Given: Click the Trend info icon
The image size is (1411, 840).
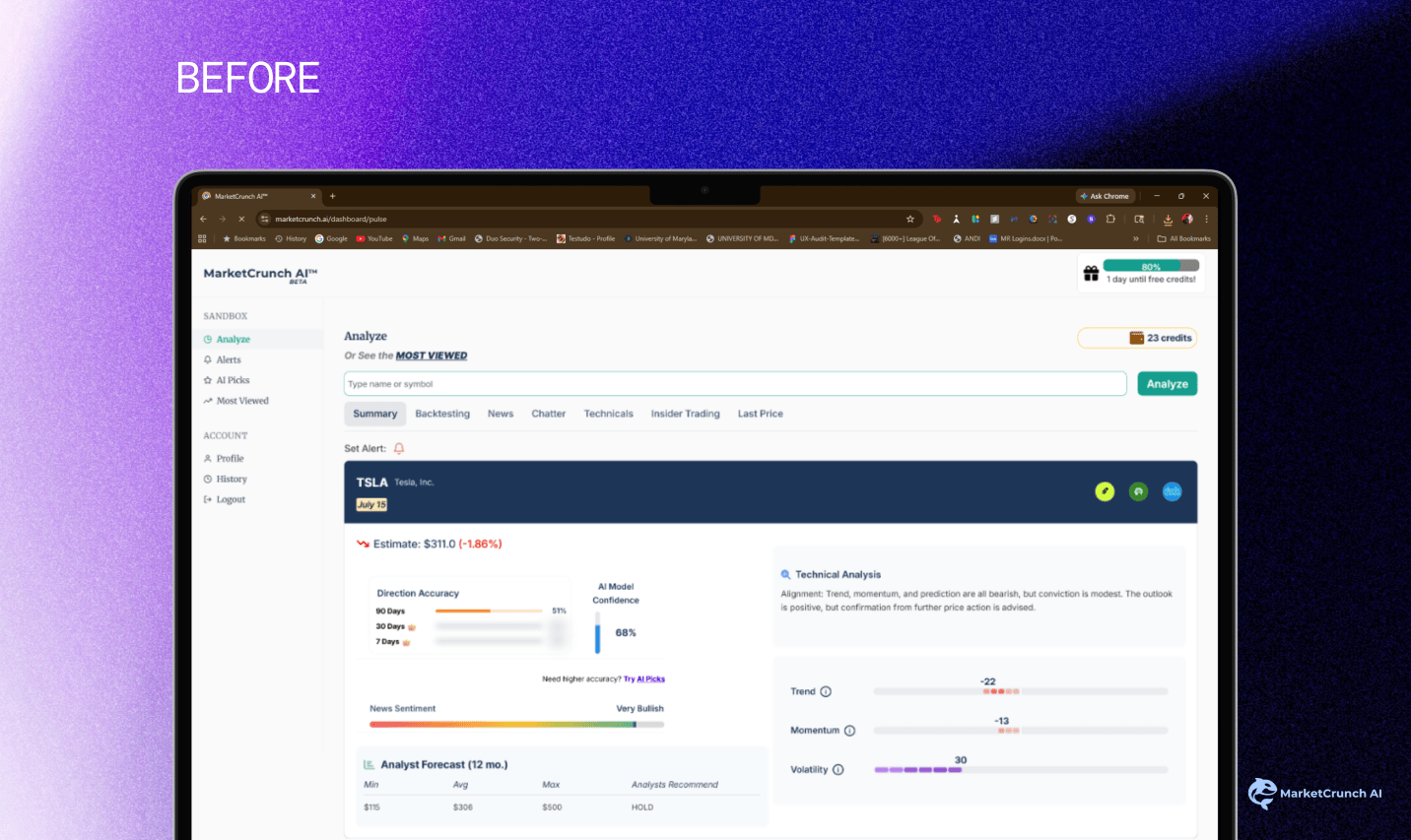Looking at the screenshot, I should pos(826,691).
